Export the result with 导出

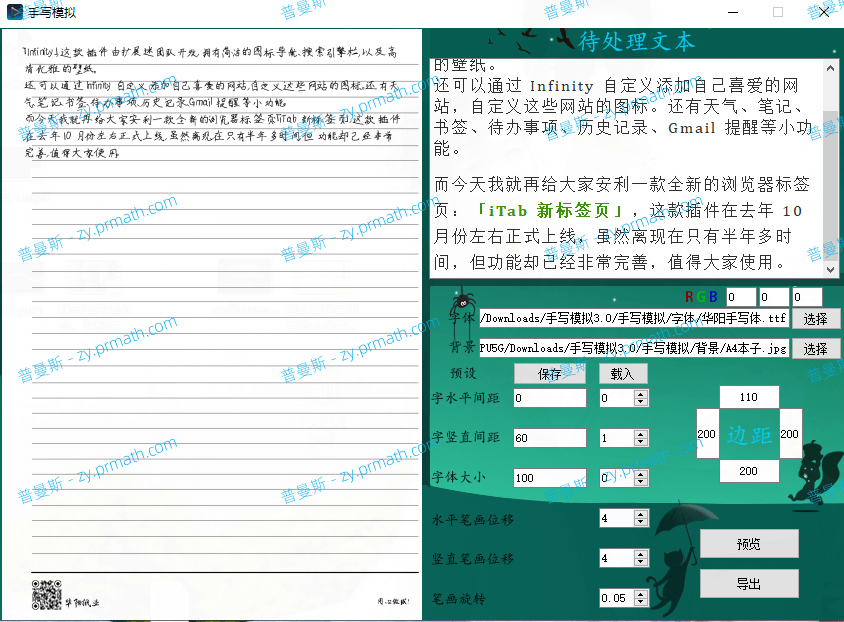748,583
